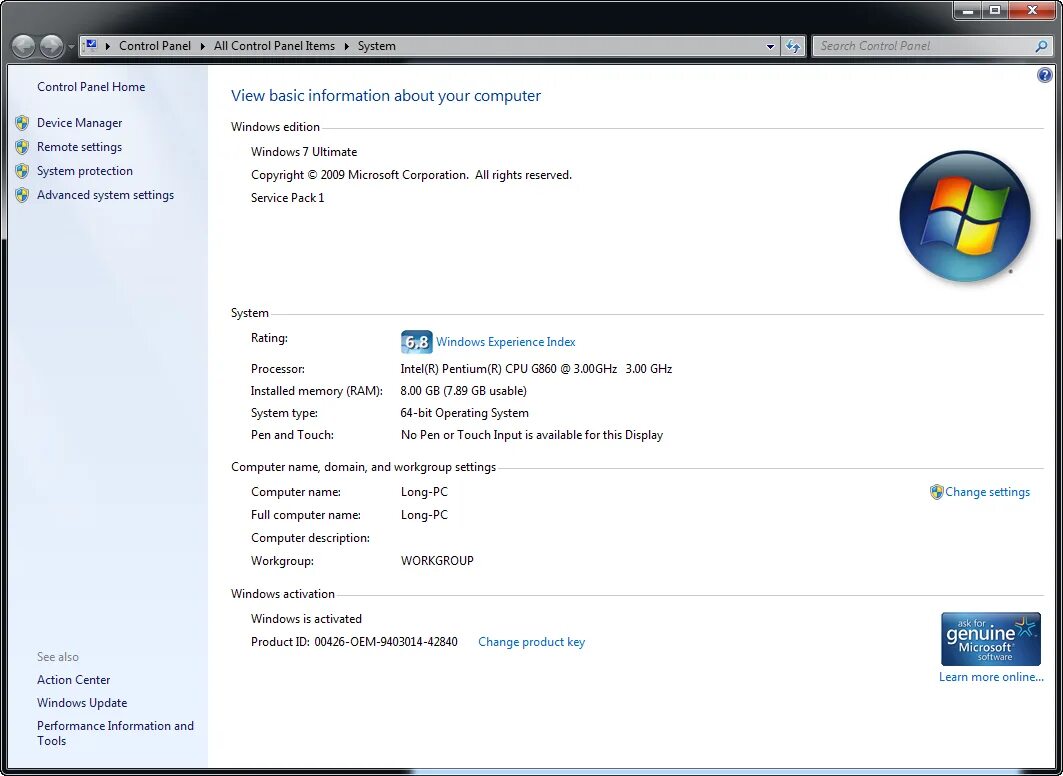Viewport: 1063px width, 776px height.
Task: Click the Windows 7 Ultimate text
Action: [x=304, y=152]
